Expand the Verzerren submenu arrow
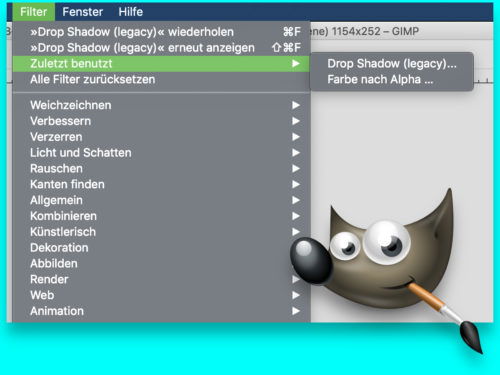This screenshot has height=375, width=500. pyautogui.click(x=296, y=137)
